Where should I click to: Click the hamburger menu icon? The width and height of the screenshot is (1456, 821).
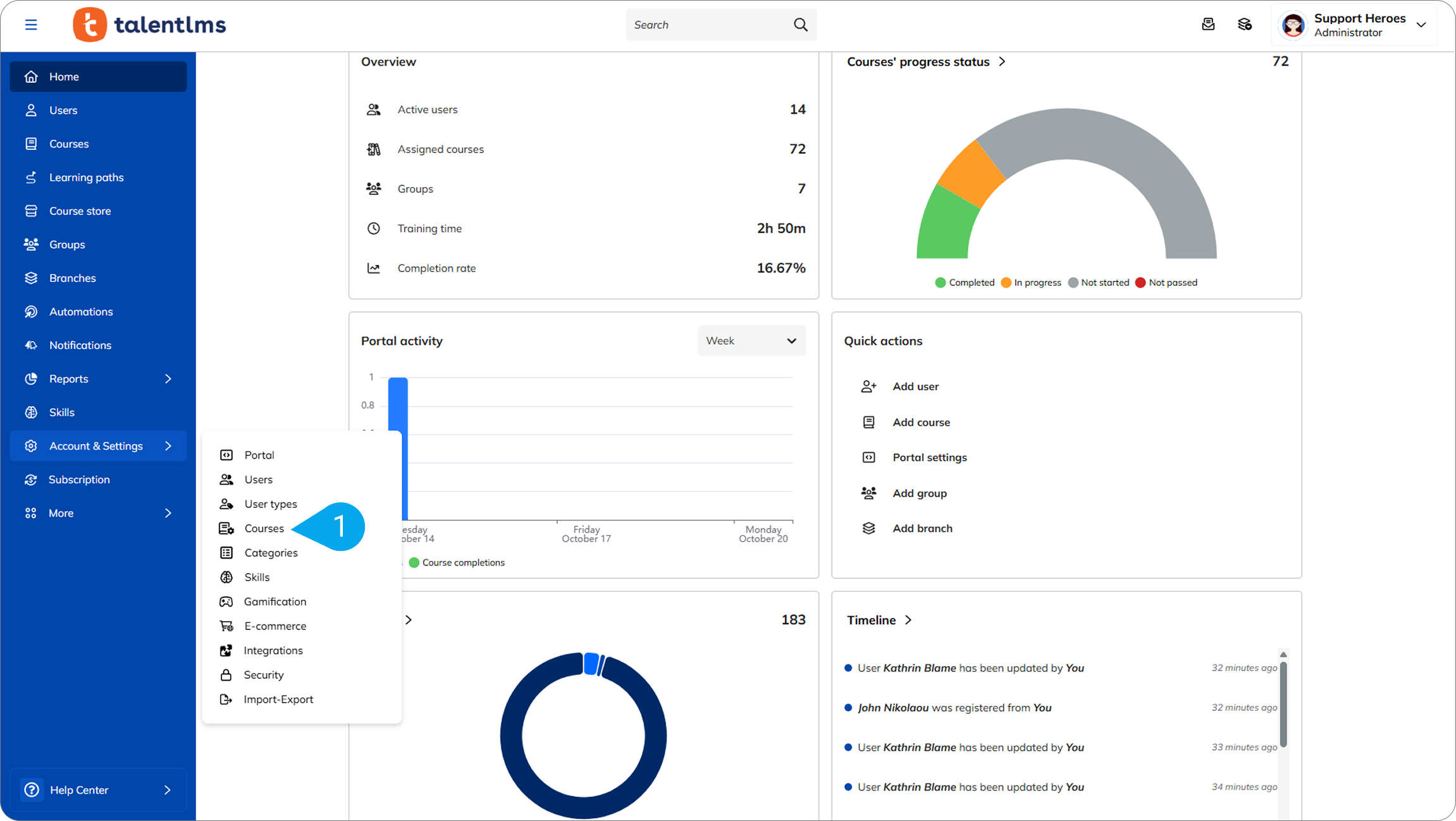pos(31,25)
